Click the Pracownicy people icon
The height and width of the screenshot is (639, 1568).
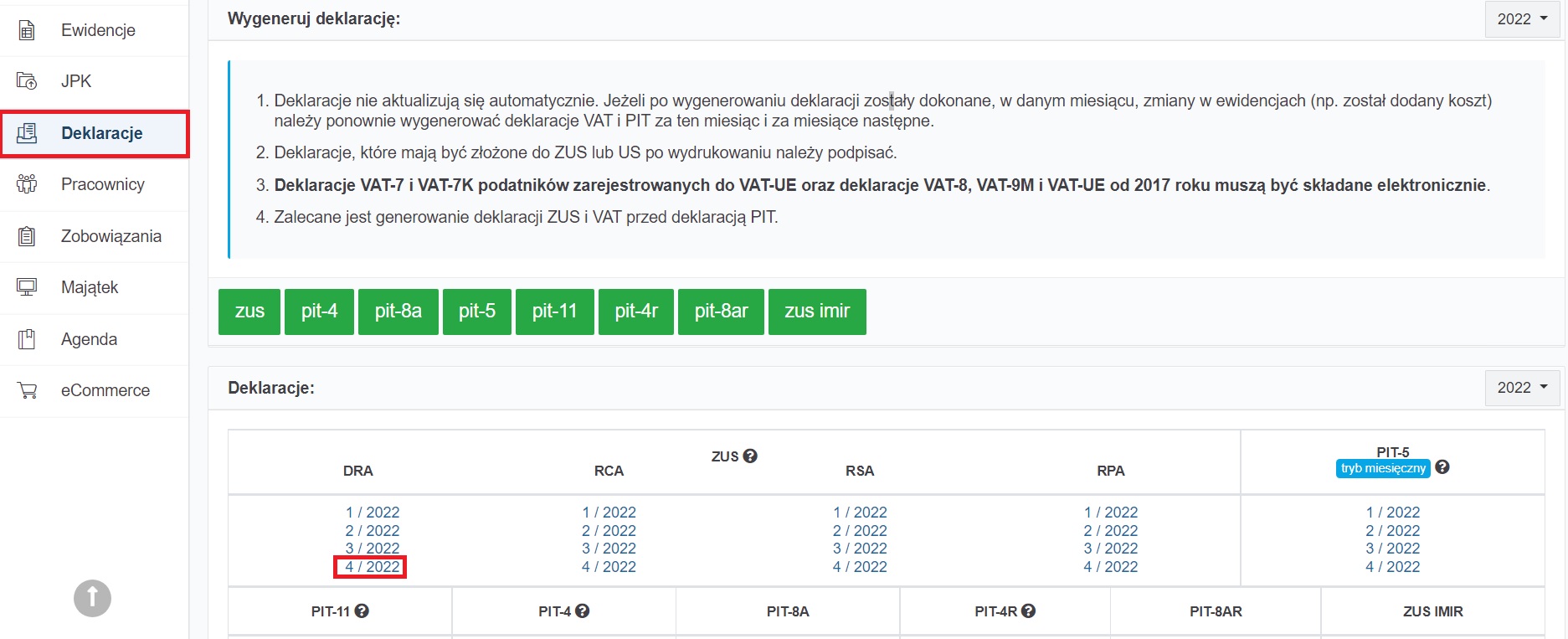pyautogui.click(x=27, y=184)
